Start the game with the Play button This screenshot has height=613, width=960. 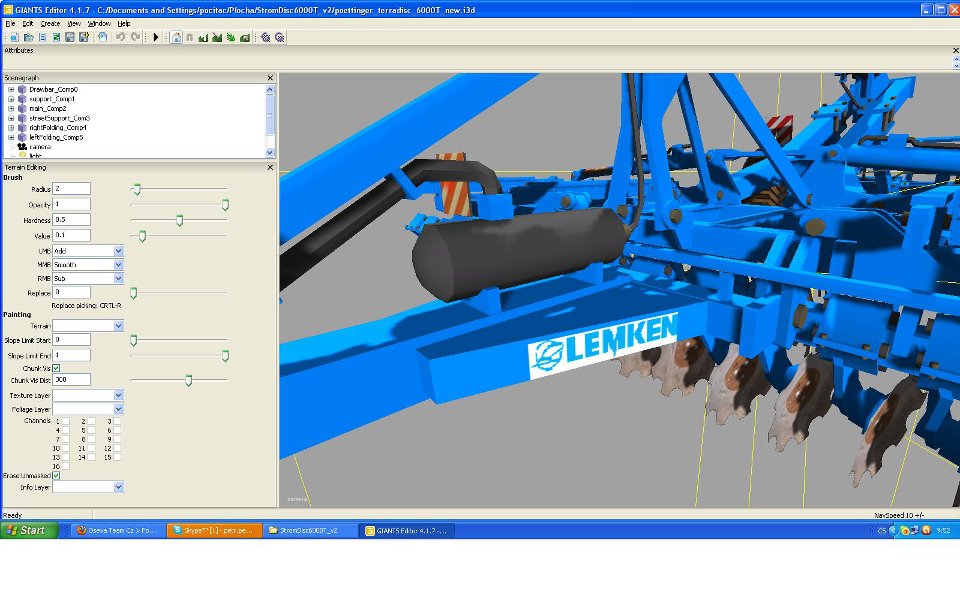pos(156,37)
